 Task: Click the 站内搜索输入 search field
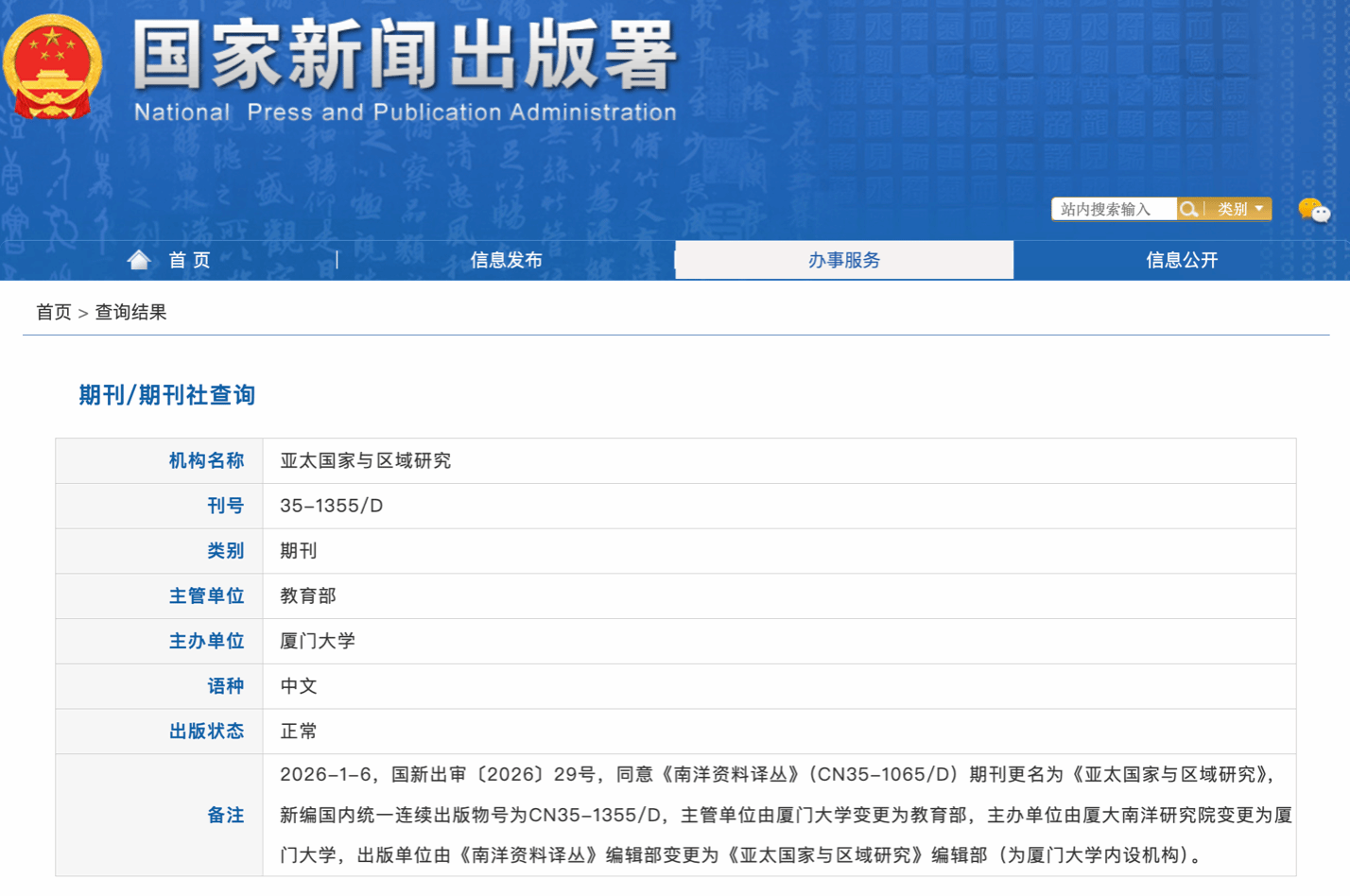pos(1114,209)
